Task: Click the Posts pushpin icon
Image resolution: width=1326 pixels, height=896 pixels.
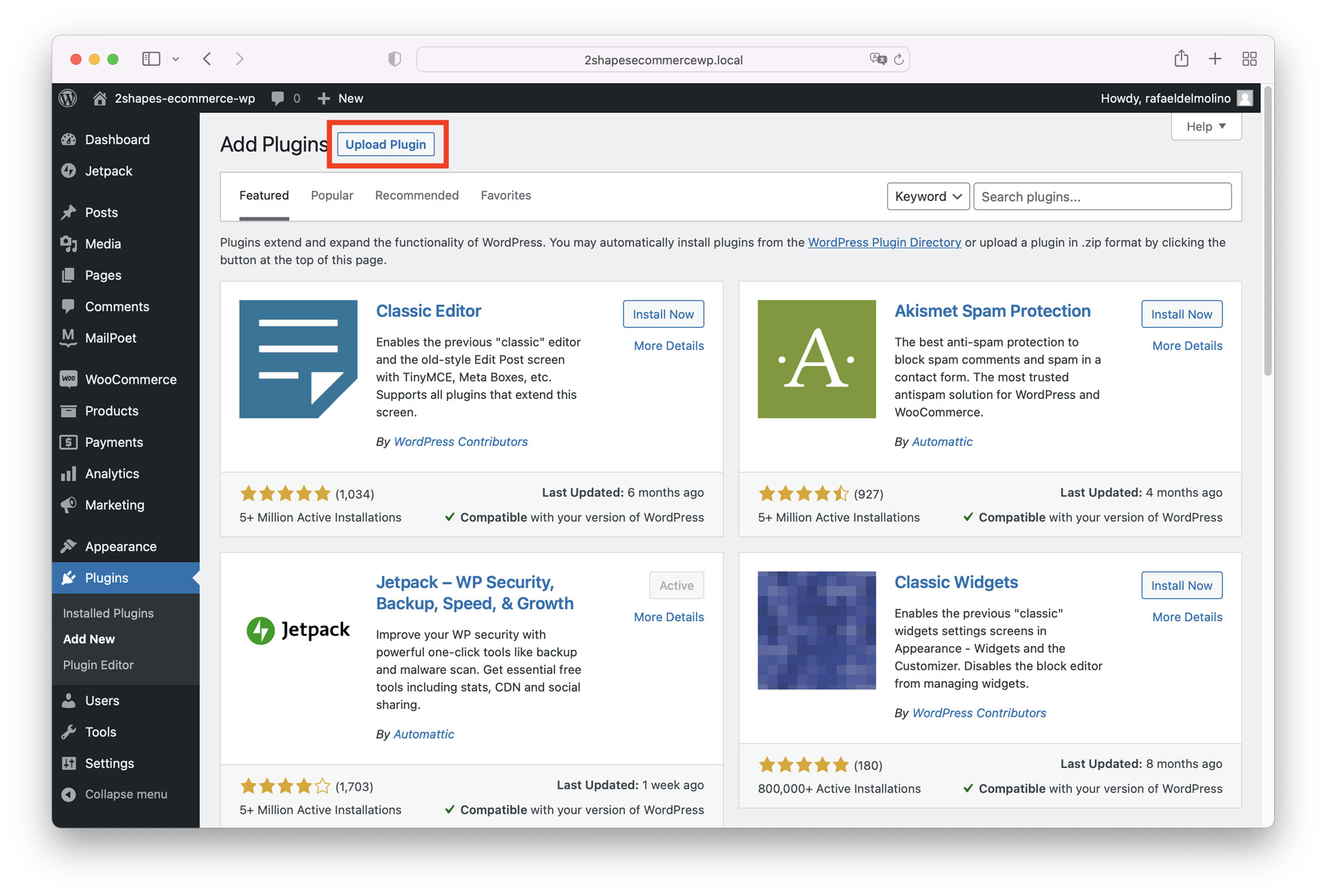Action: [x=68, y=212]
